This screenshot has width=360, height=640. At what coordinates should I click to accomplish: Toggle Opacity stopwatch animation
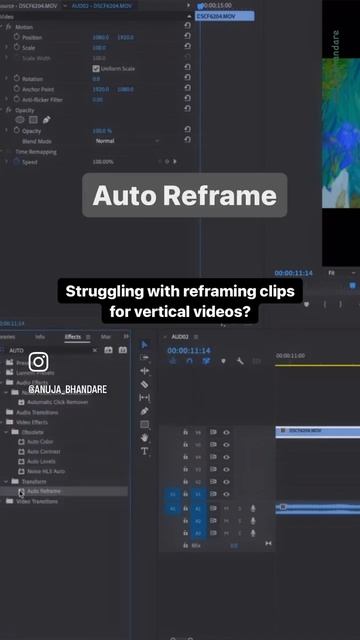point(17,130)
